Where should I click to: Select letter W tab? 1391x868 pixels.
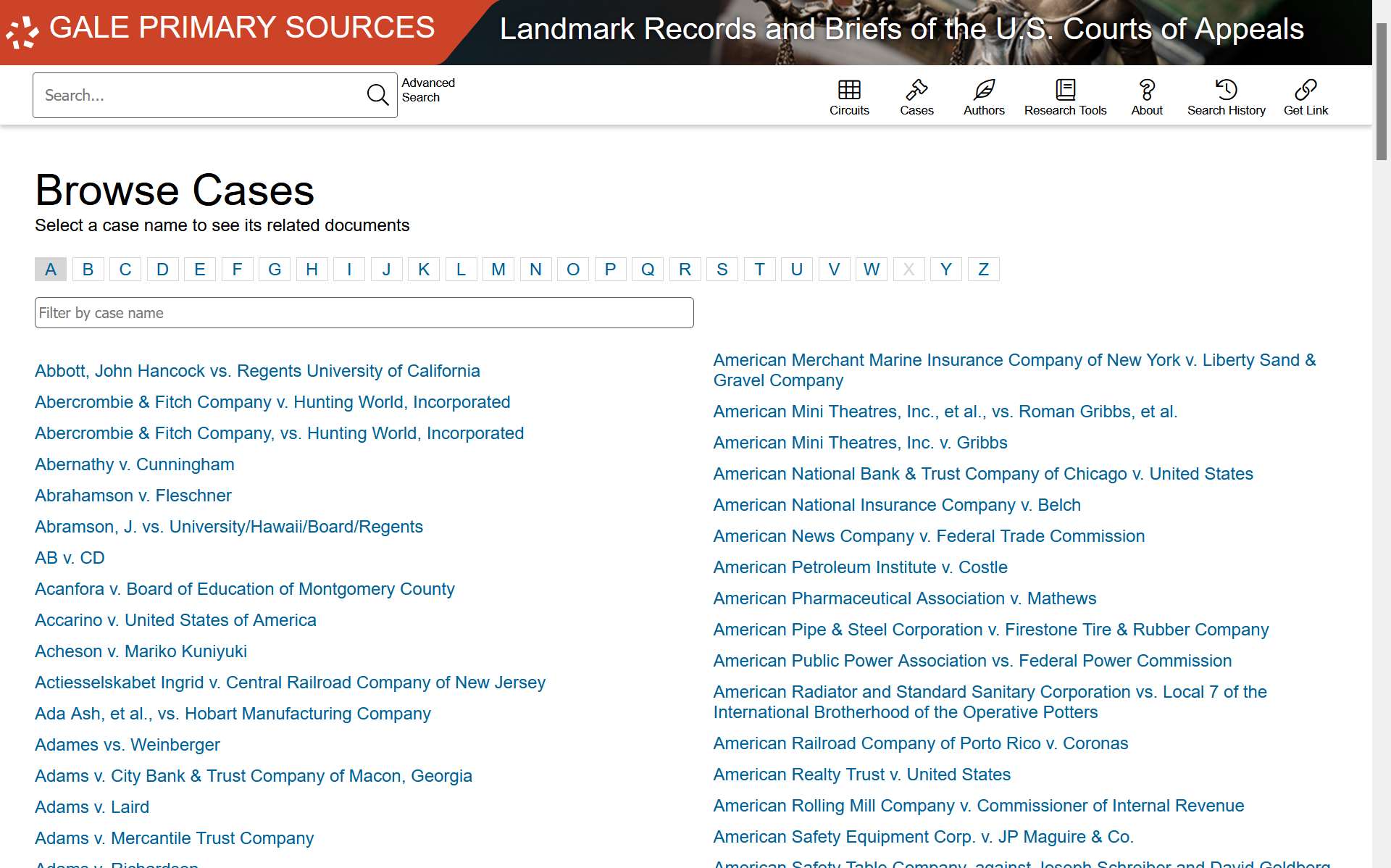pos(872,270)
